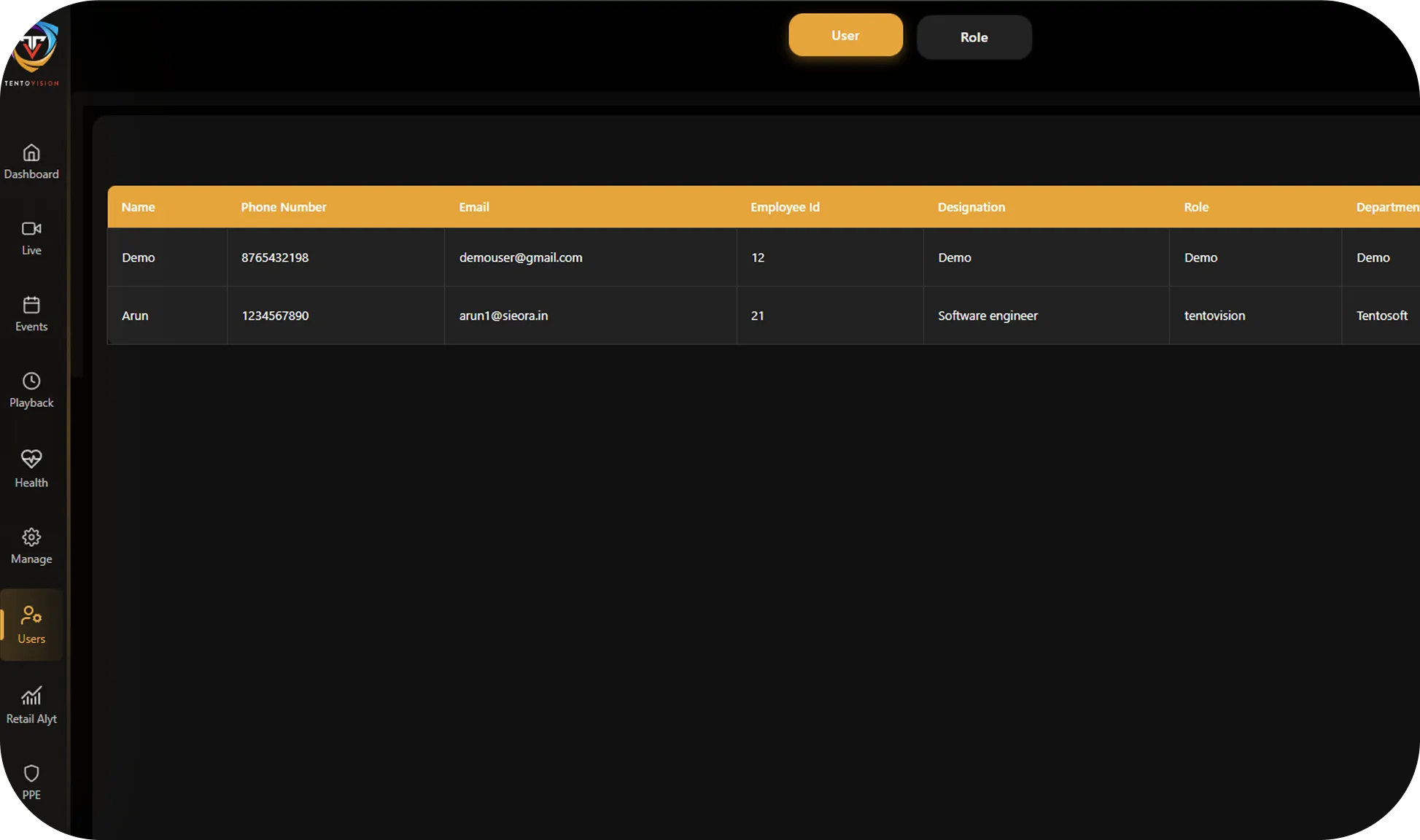Click the email arun1@sieora.in
The image size is (1420, 840).
click(503, 316)
